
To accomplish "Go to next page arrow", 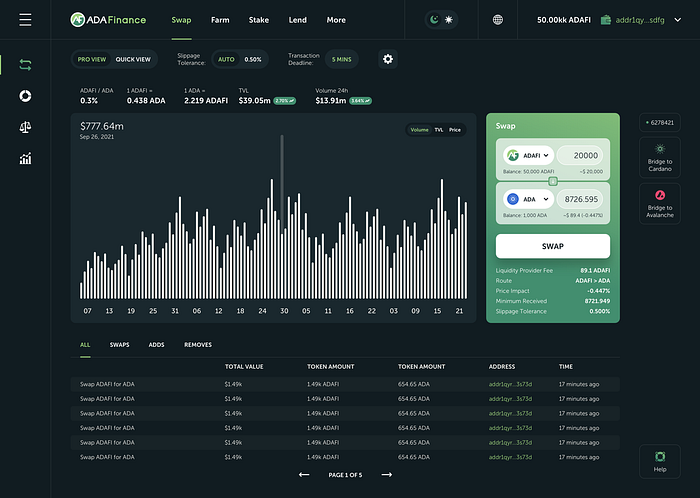I will pos(387,475).
